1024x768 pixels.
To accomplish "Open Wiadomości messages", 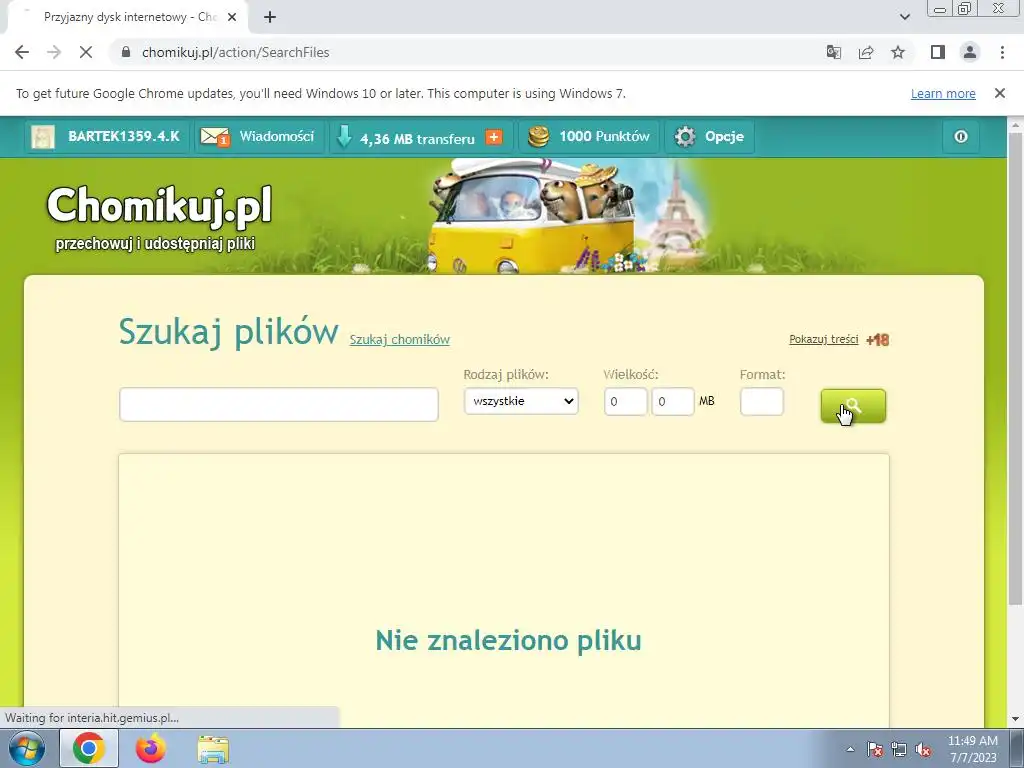I will [260, 136].
